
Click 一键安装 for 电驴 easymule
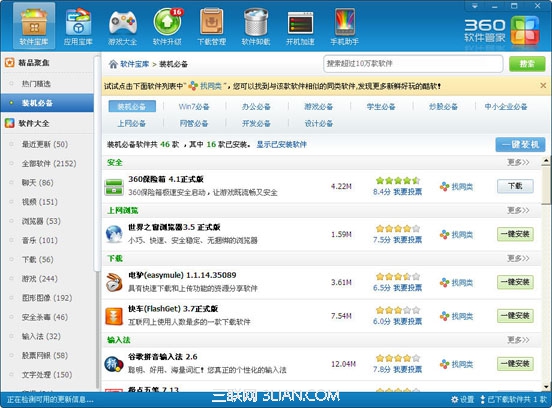click(515, 282)
